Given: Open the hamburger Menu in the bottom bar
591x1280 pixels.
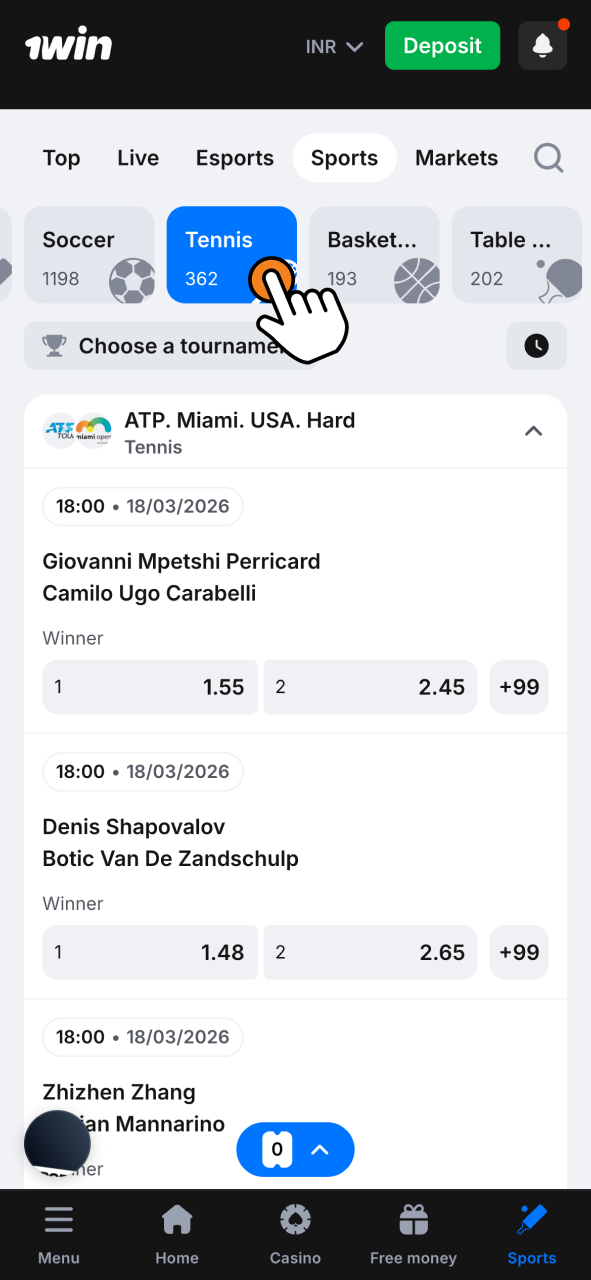Looking at the screenshot, I should click(x=58, y=1232).
